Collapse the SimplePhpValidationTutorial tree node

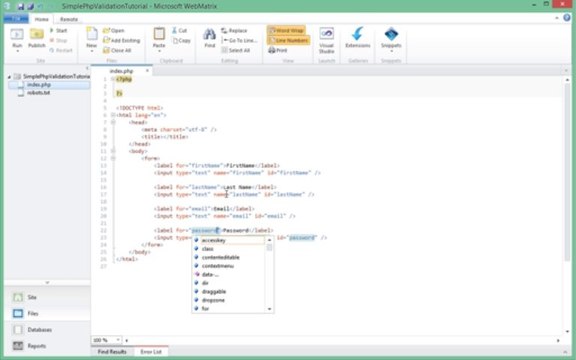[x=9, y=77]
